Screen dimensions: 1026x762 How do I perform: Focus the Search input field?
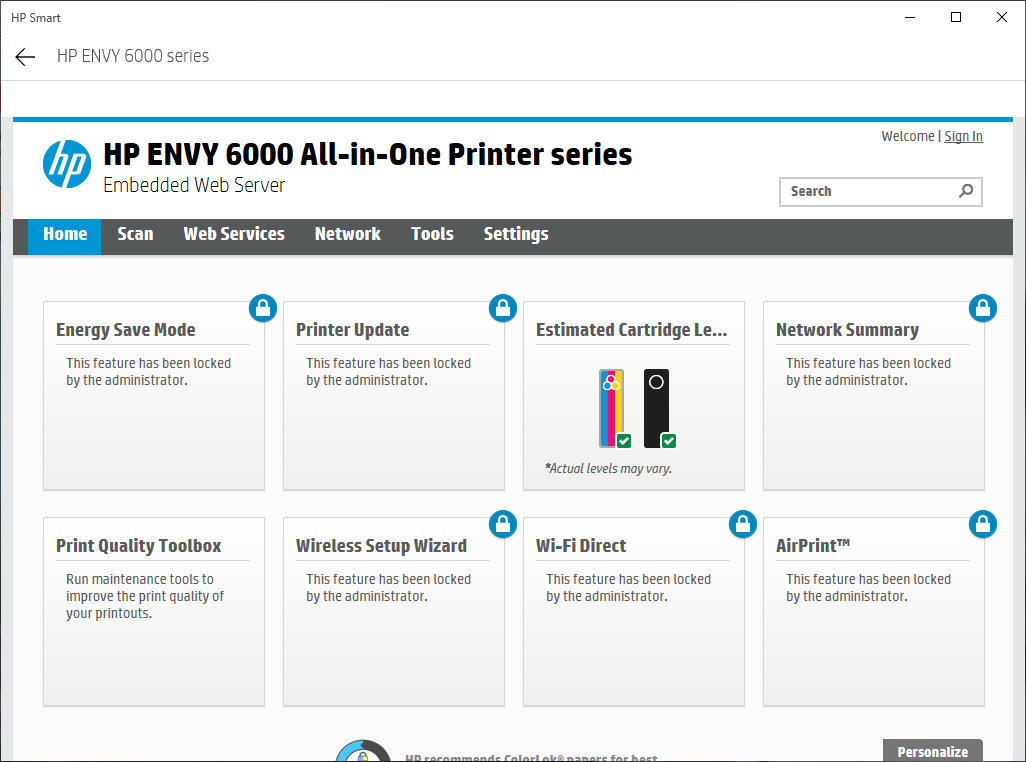point(881,192)
